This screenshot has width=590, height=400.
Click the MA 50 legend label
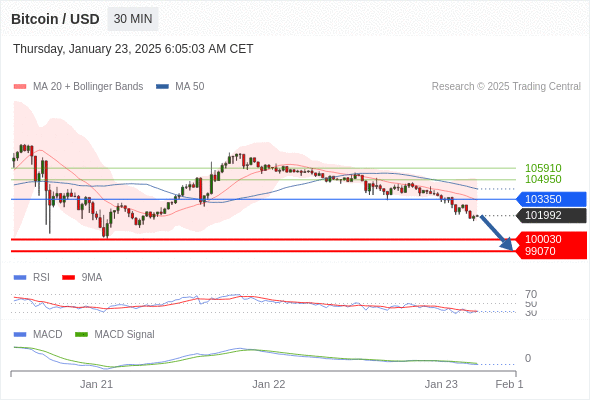190,87
